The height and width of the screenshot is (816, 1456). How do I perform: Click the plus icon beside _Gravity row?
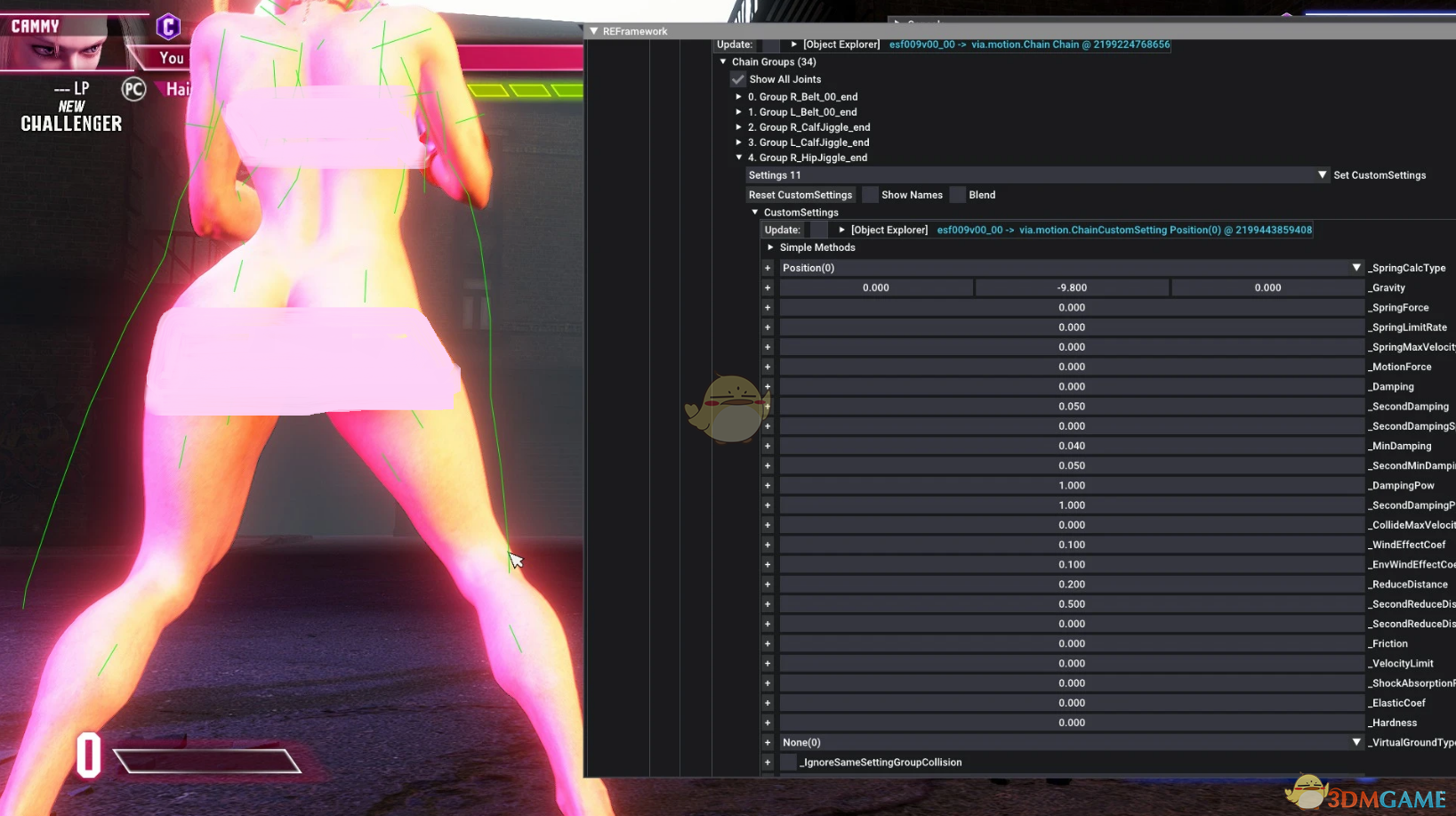768,288
